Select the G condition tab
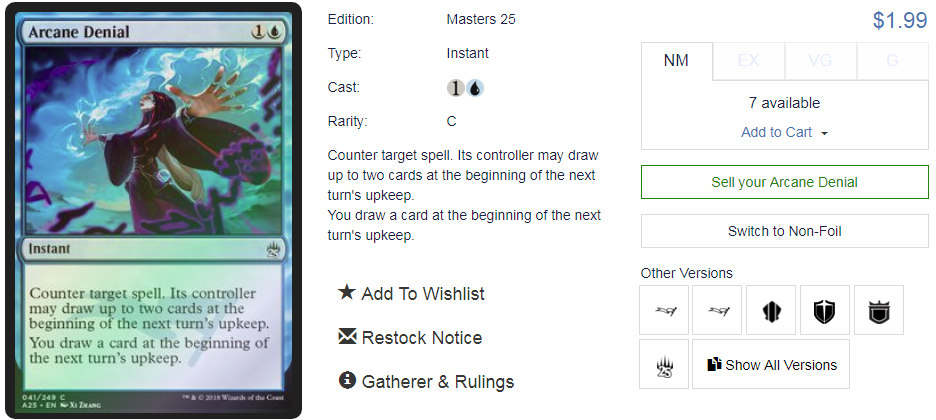 pos(892,61)
